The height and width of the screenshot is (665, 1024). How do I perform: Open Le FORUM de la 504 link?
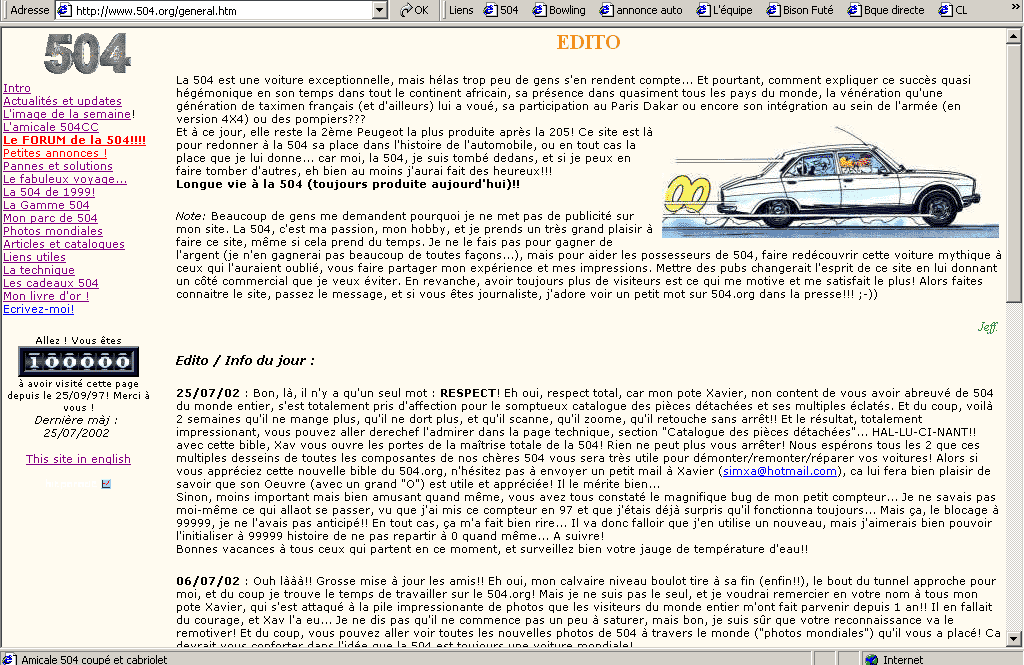click(x=74, y=140)
